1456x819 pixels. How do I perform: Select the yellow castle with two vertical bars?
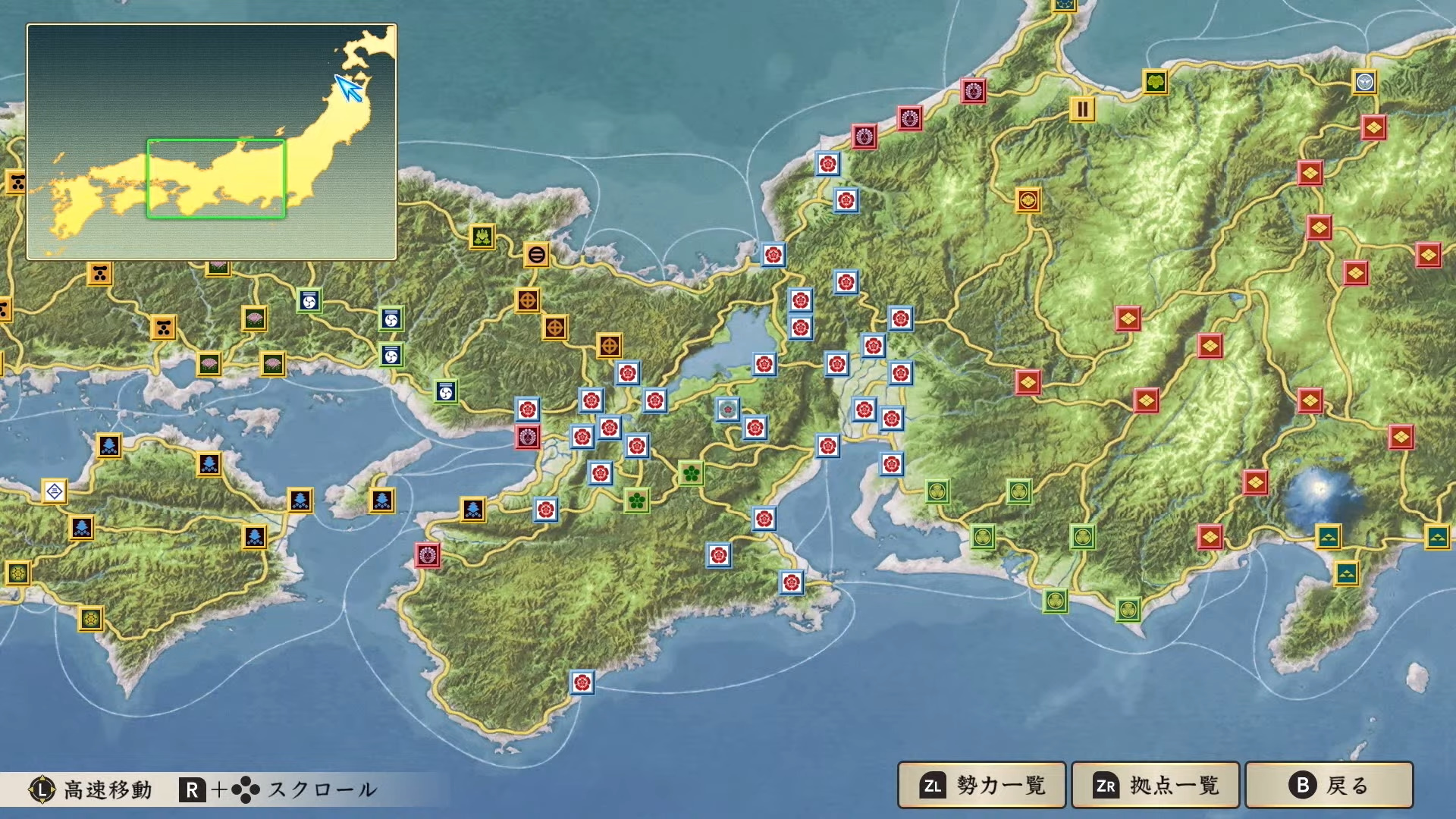pos(1082,110)
